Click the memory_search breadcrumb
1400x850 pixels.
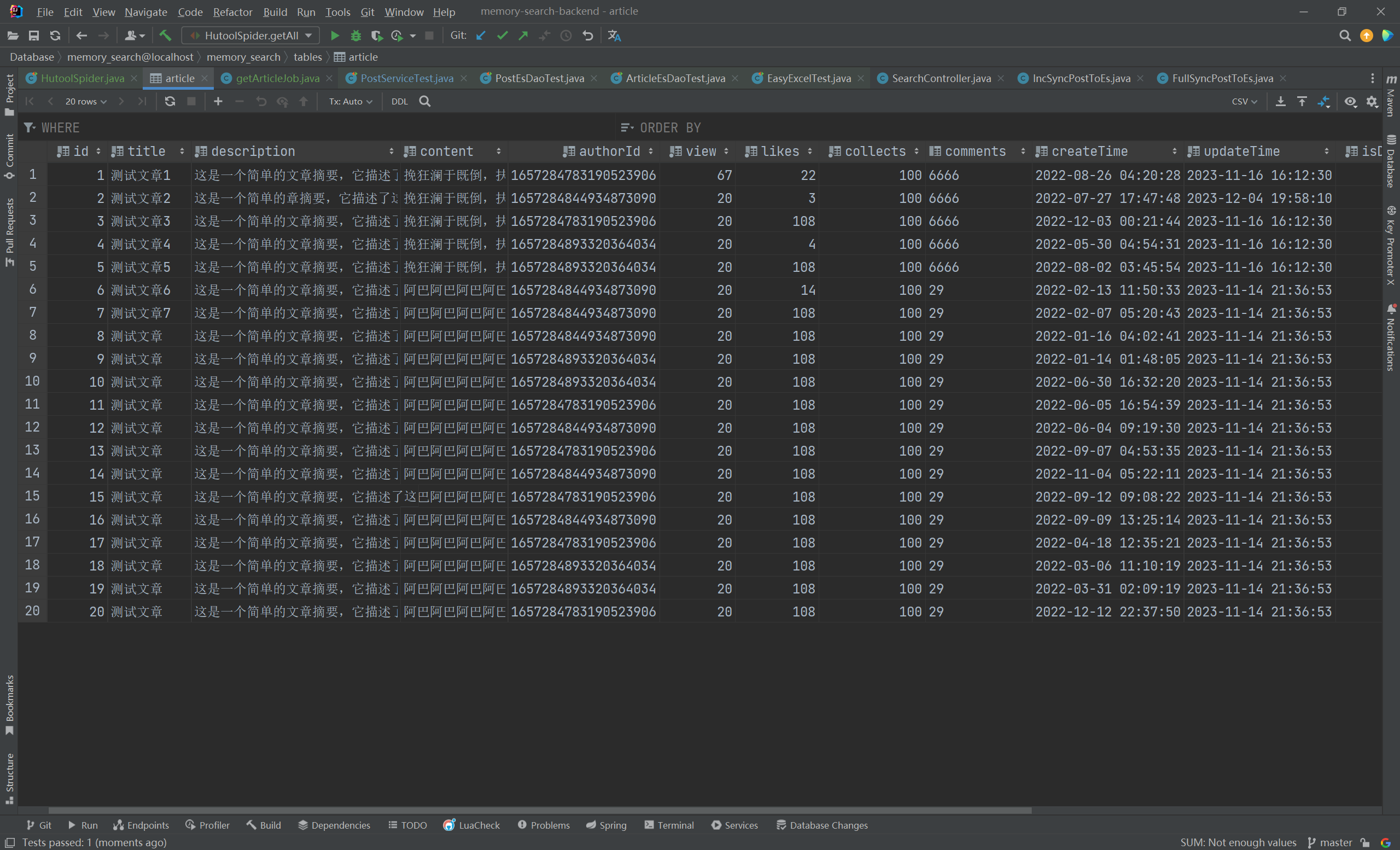(x=243, y=57)
